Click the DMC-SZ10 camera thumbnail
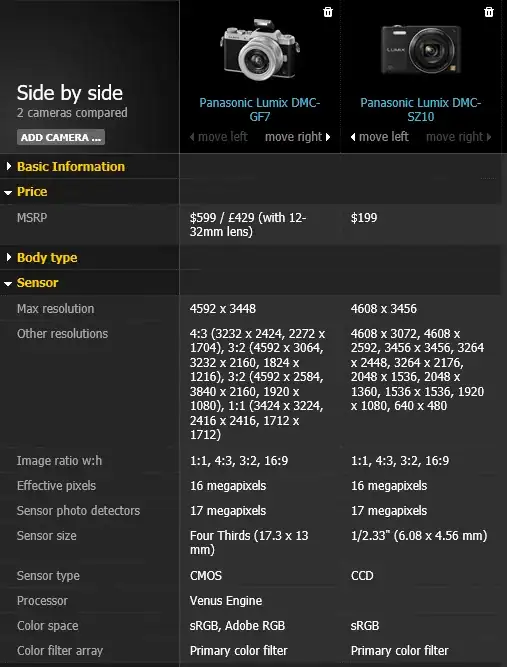Screen dimensions: 507x667 pos(421,49)
